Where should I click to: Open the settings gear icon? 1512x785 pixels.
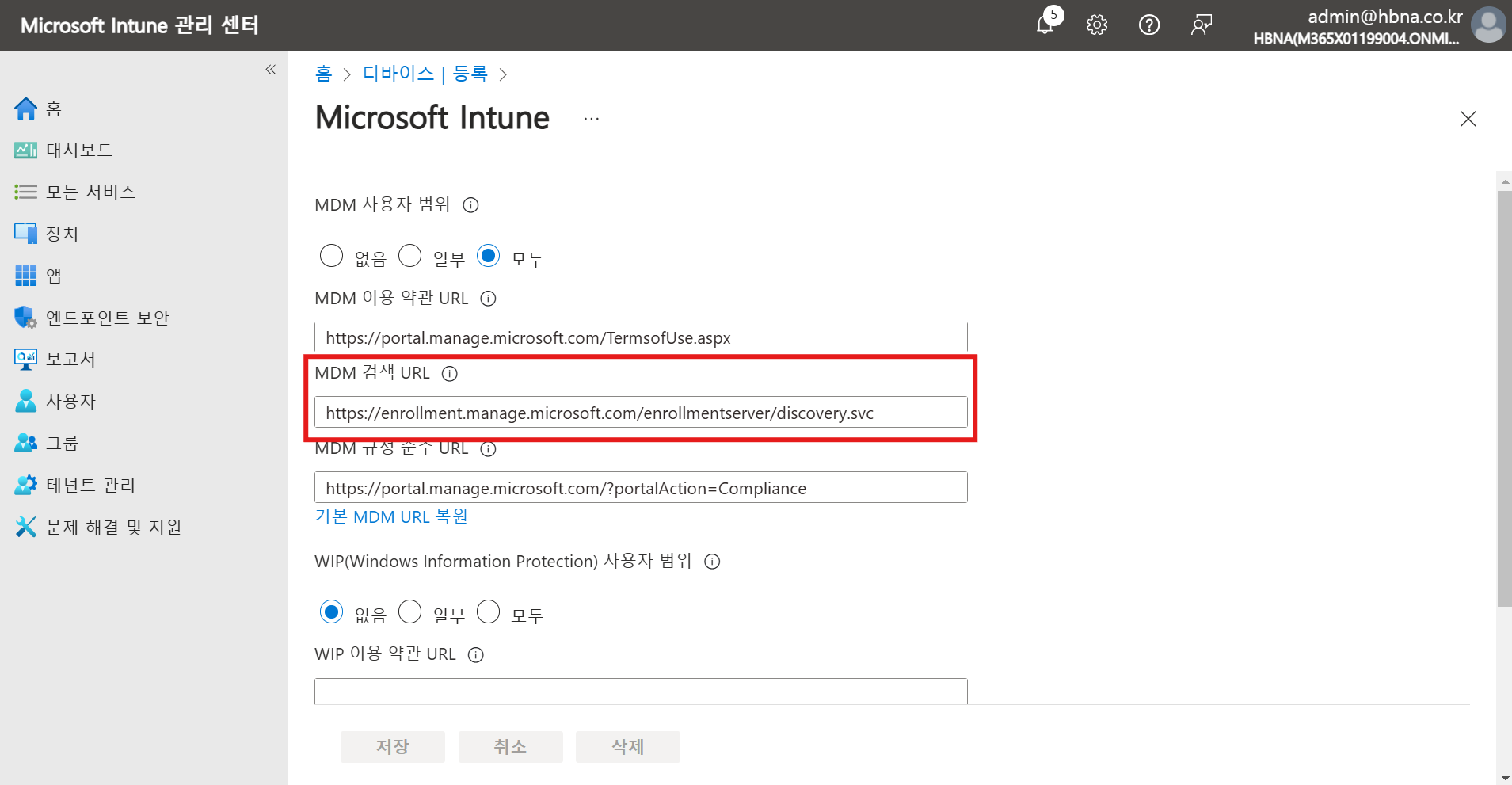point(1097,25)
